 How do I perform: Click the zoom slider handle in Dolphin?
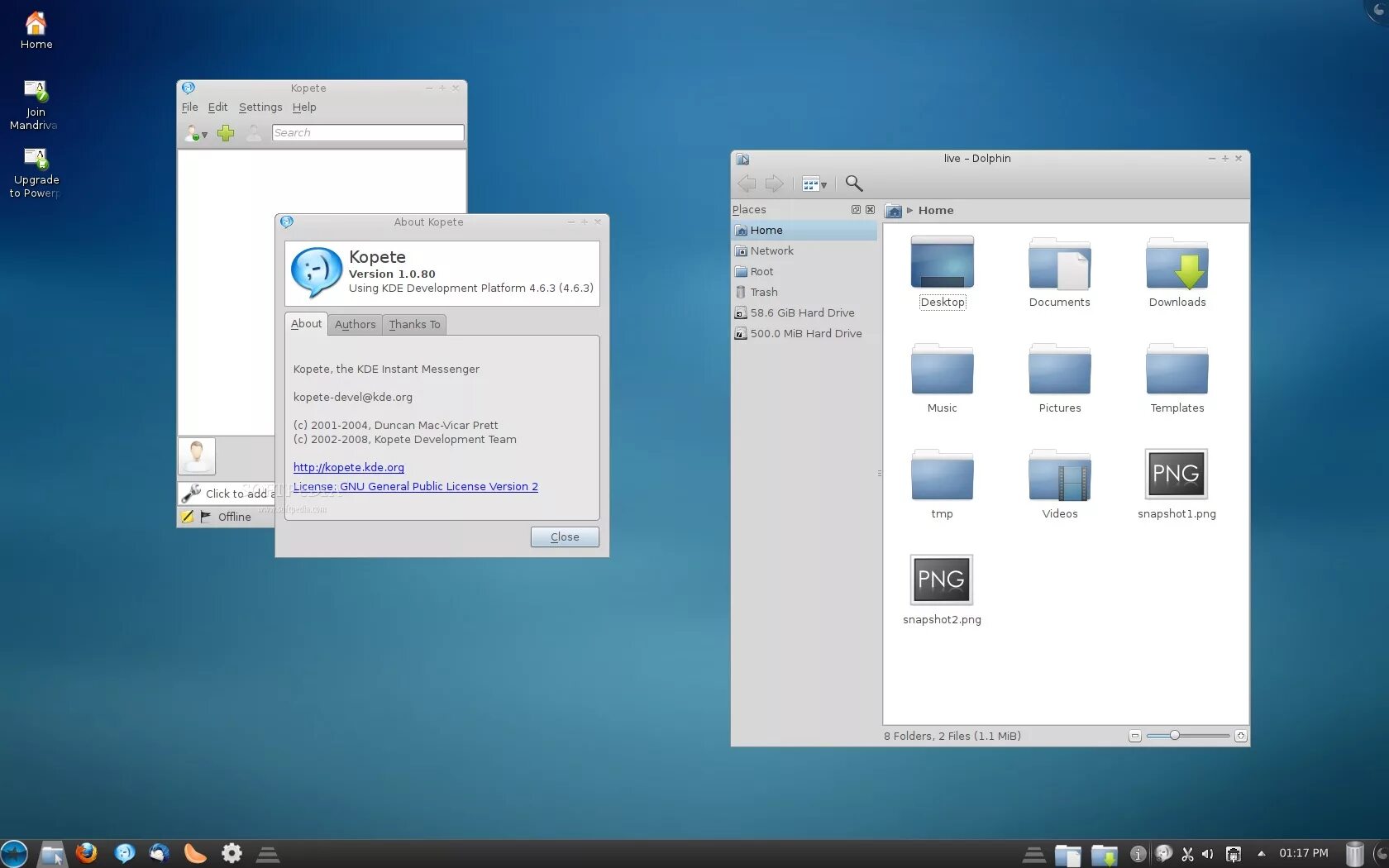click(x=1174, y=736)
